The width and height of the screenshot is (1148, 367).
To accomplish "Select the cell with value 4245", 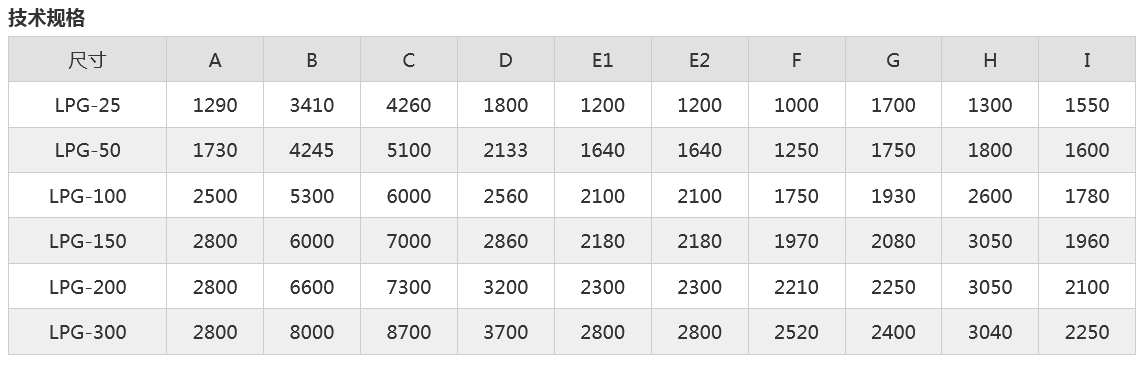I will 312,150.
